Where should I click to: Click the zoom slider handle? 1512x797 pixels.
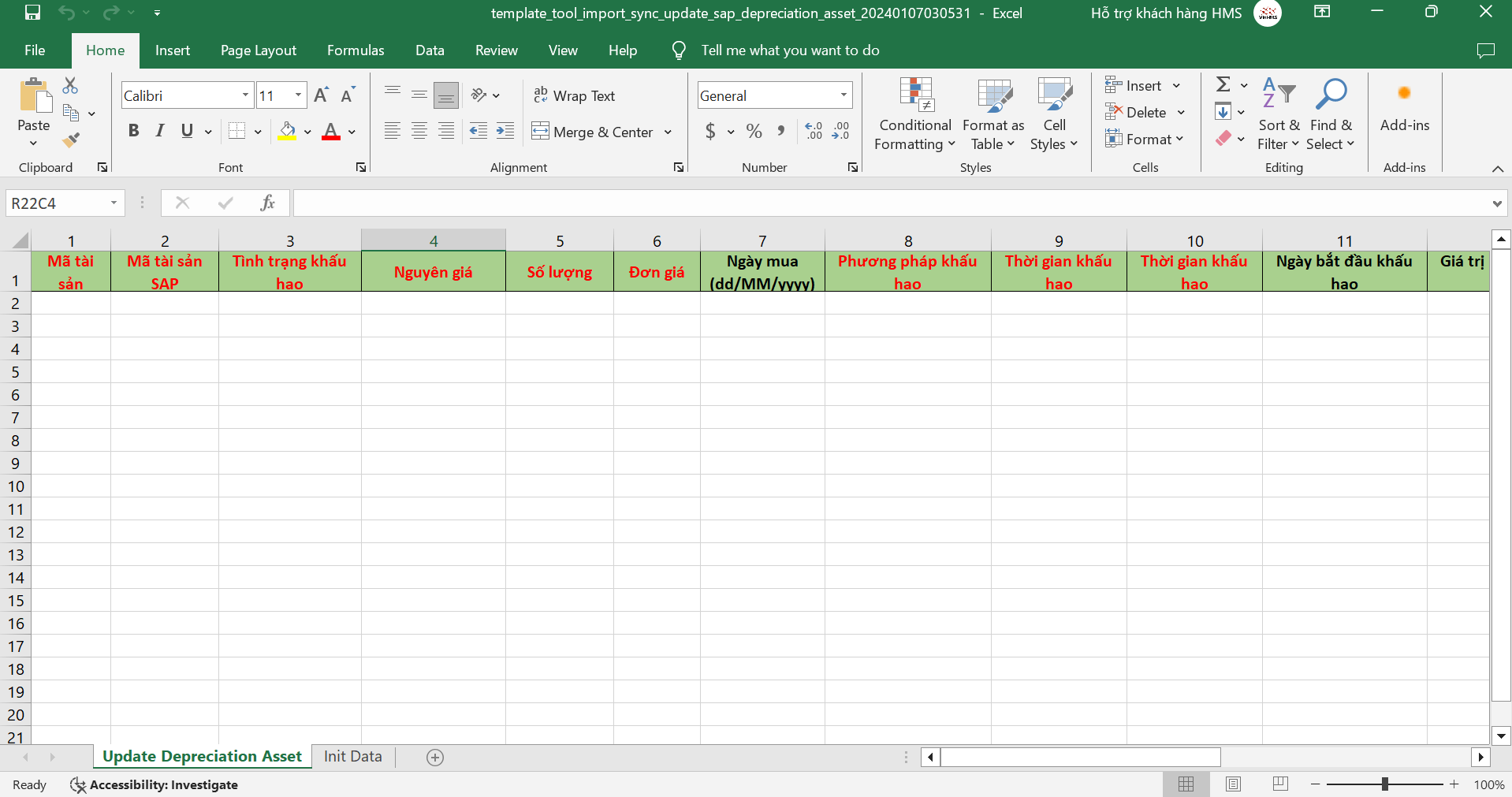click(x=1384, y=784)
